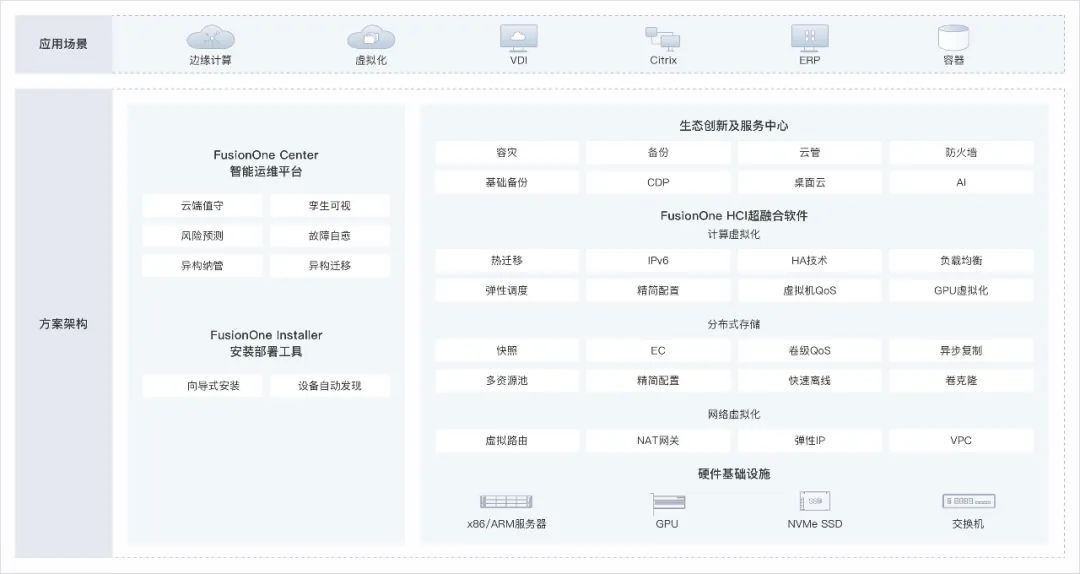
Task: Choose the 云管 box
Action: coord(809,152)
